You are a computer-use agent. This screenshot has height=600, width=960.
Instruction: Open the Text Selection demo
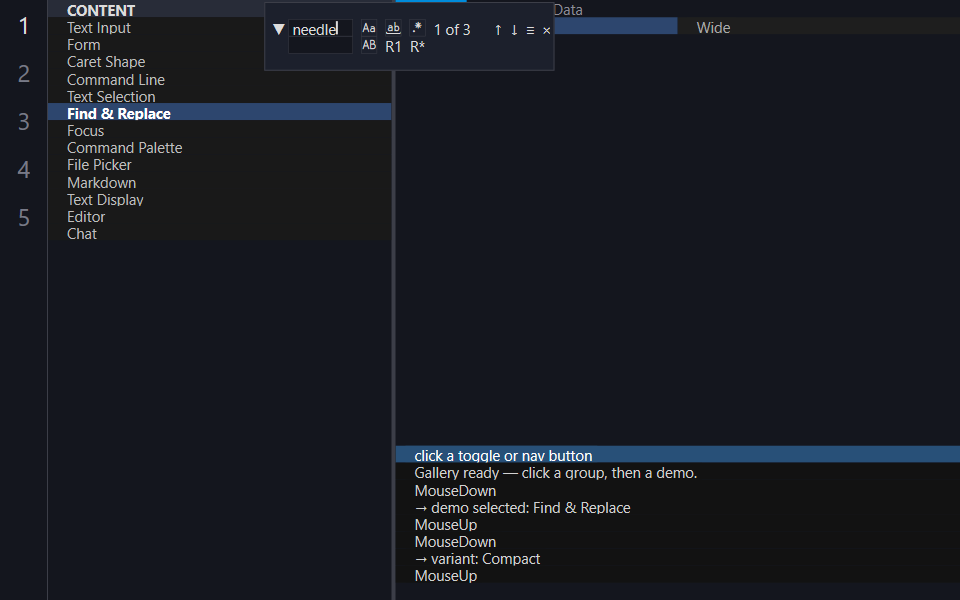pos(219,97)
